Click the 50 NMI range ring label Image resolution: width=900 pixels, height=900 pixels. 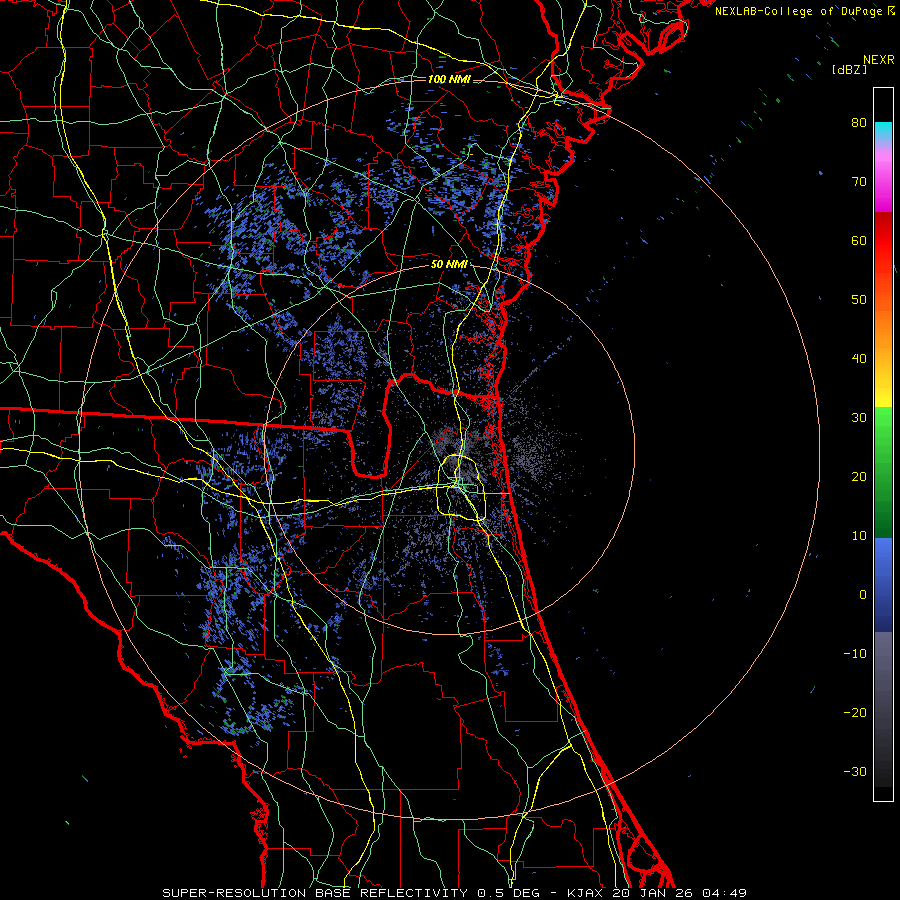tap(449, 265)
